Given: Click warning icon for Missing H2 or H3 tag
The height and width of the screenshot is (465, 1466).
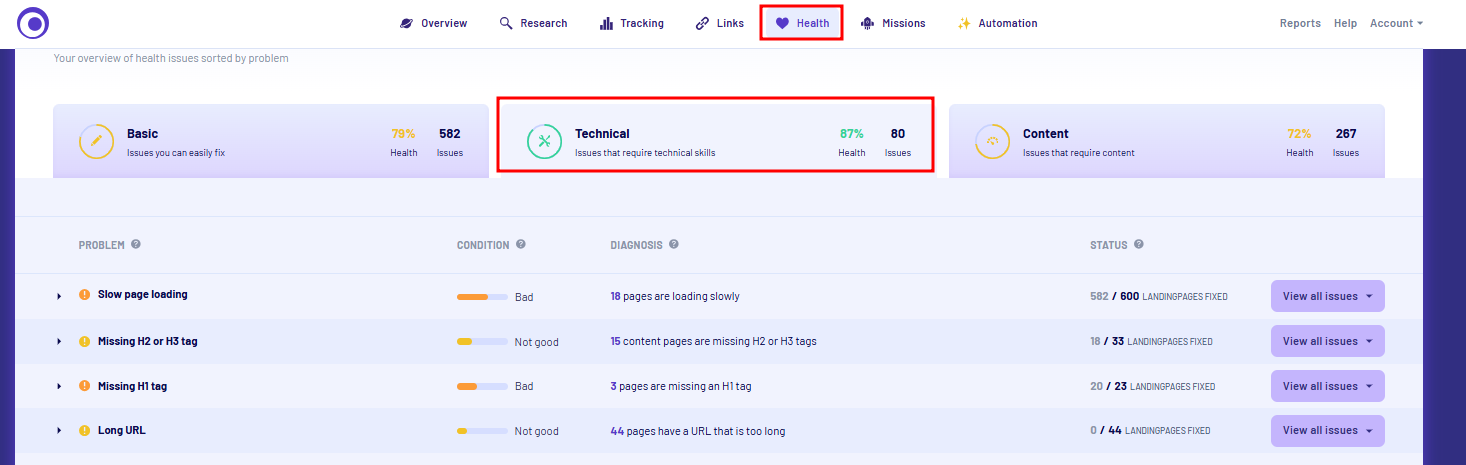Looking at the screenshot, I should point(85,341).
